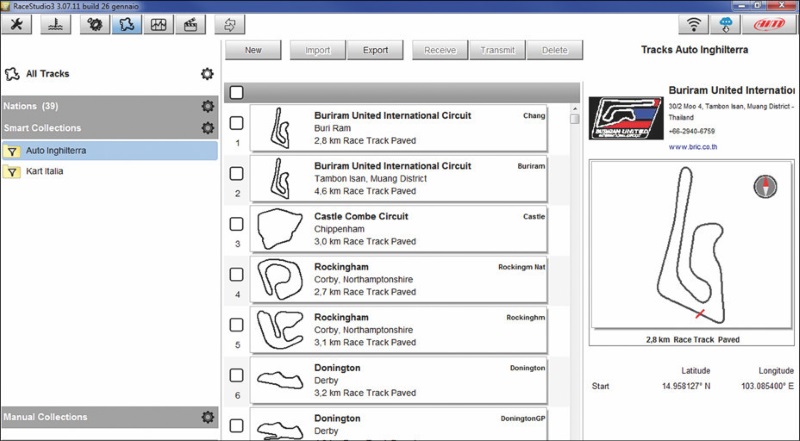Toggle the select-all checkbox in list header
This screenshot has width=800, height=441.
pyautogui.click(x=237, y=92)
